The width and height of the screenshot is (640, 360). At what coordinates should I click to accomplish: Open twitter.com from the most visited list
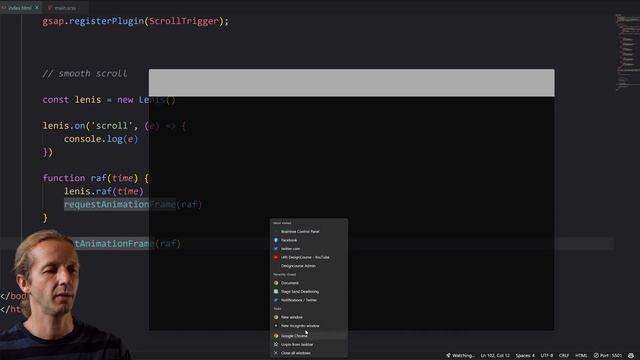coord(290,249)
